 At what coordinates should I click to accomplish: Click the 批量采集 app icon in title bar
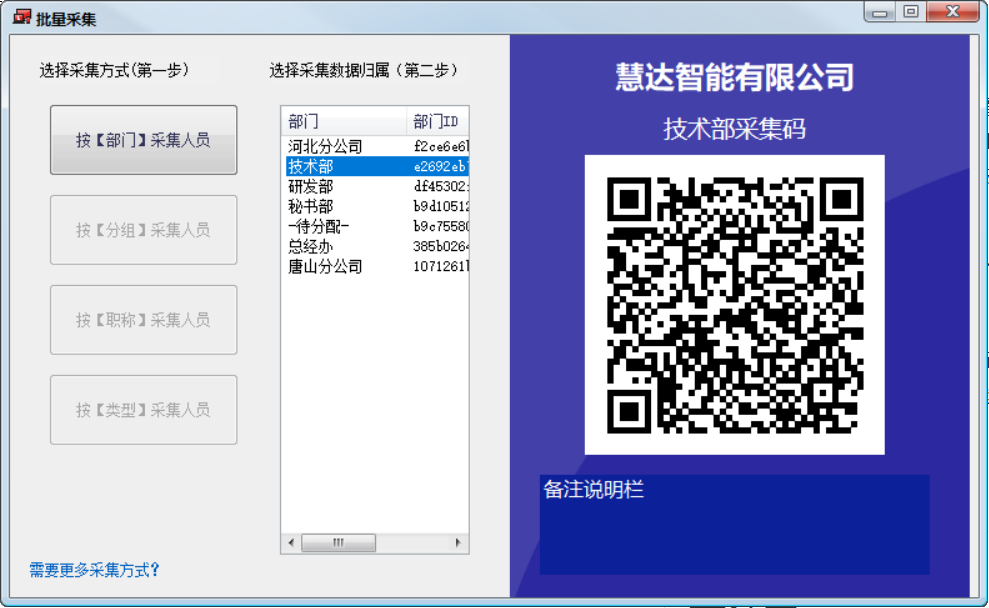(22, 17)
